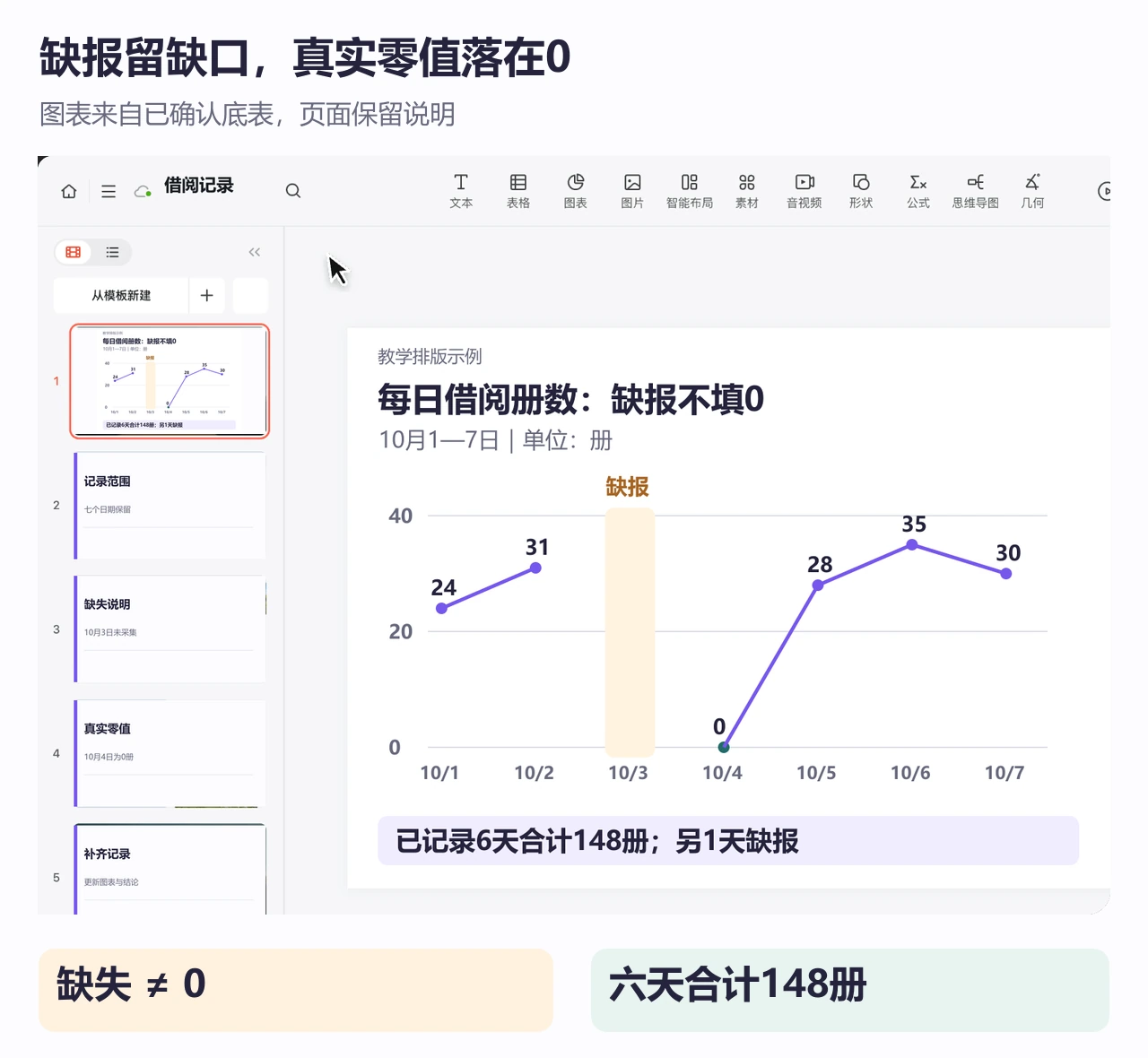This screenshot has width=1148, height=1058.
Task: Insert a picture using 图片 tool
Action: [632, 191]
